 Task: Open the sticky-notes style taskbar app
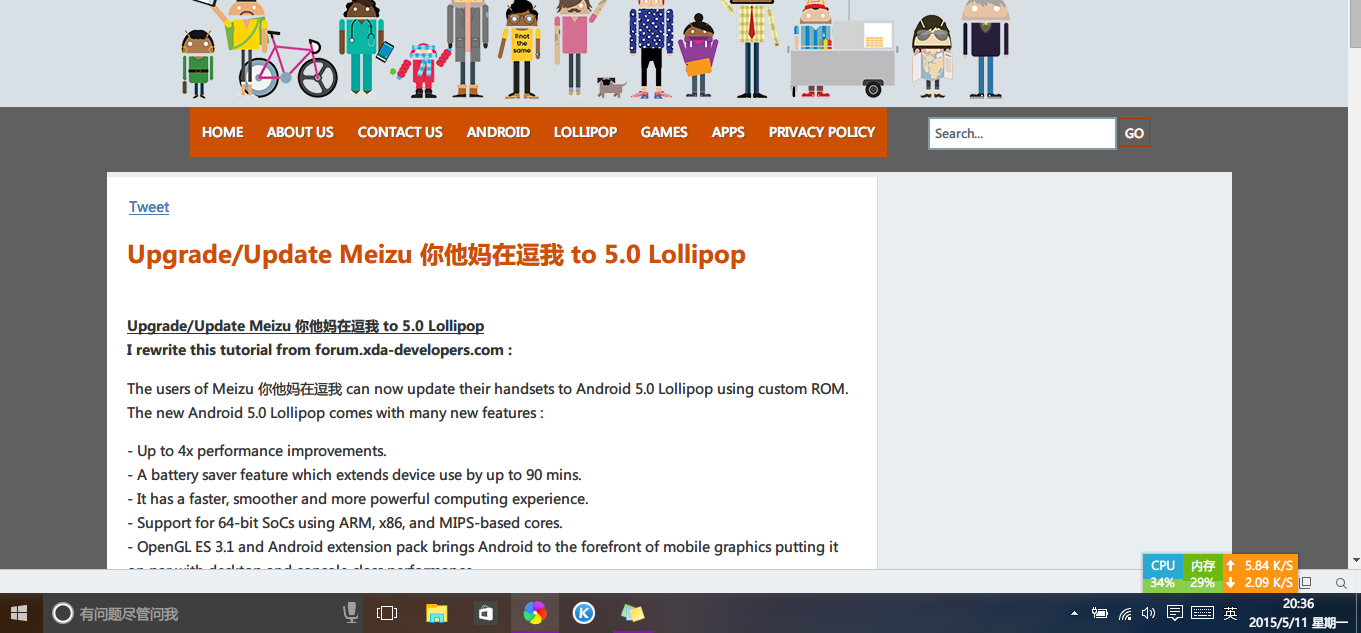(x=632, y=613)
